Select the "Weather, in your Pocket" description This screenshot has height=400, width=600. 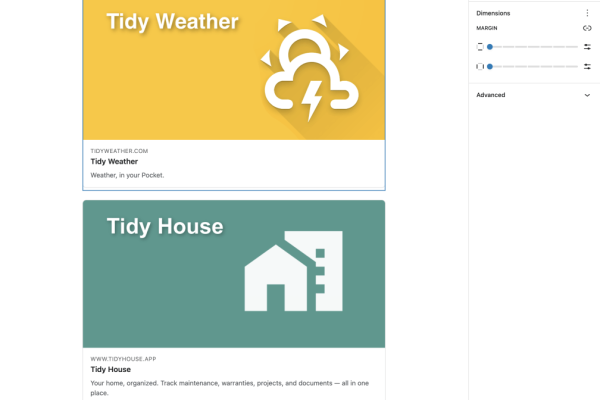[127, 175]
